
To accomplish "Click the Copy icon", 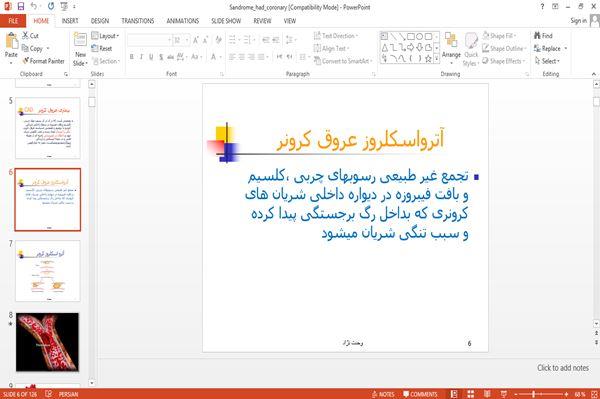I will click(25, 48).
